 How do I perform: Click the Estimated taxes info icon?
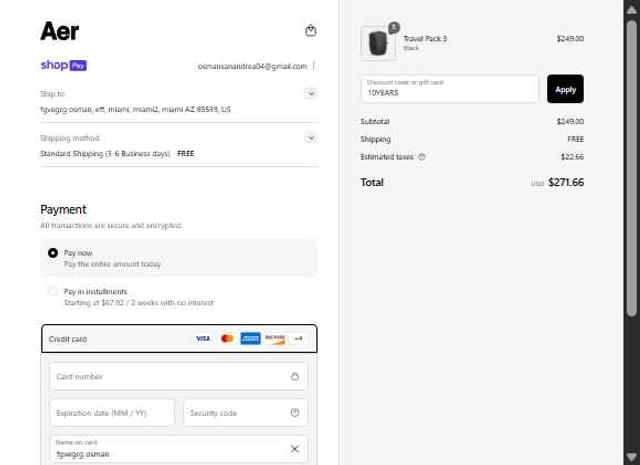[x=422, y=157]
